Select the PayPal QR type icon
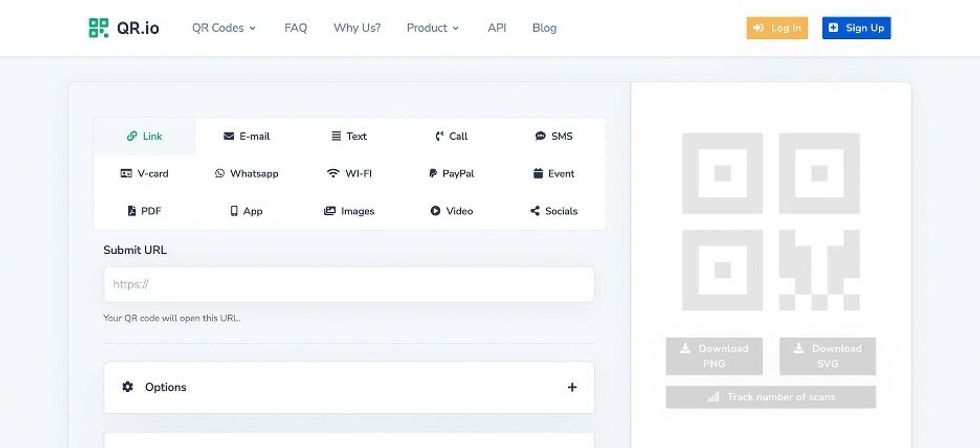 point(433,174)
